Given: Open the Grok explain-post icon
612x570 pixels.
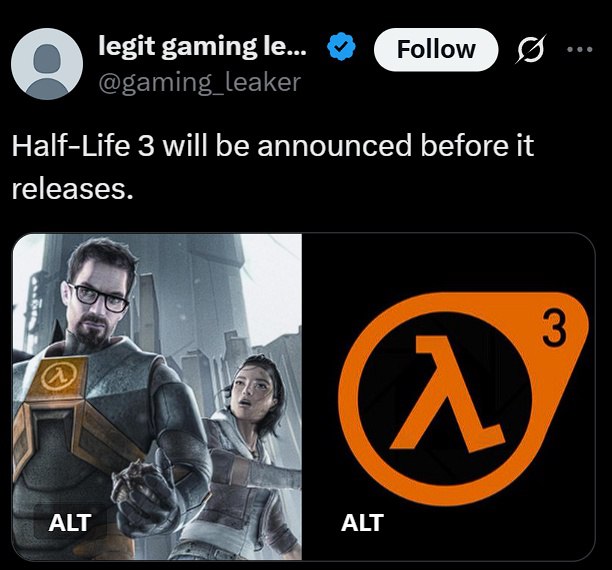Looking at the screenshot, I should (x=532, y=49).
